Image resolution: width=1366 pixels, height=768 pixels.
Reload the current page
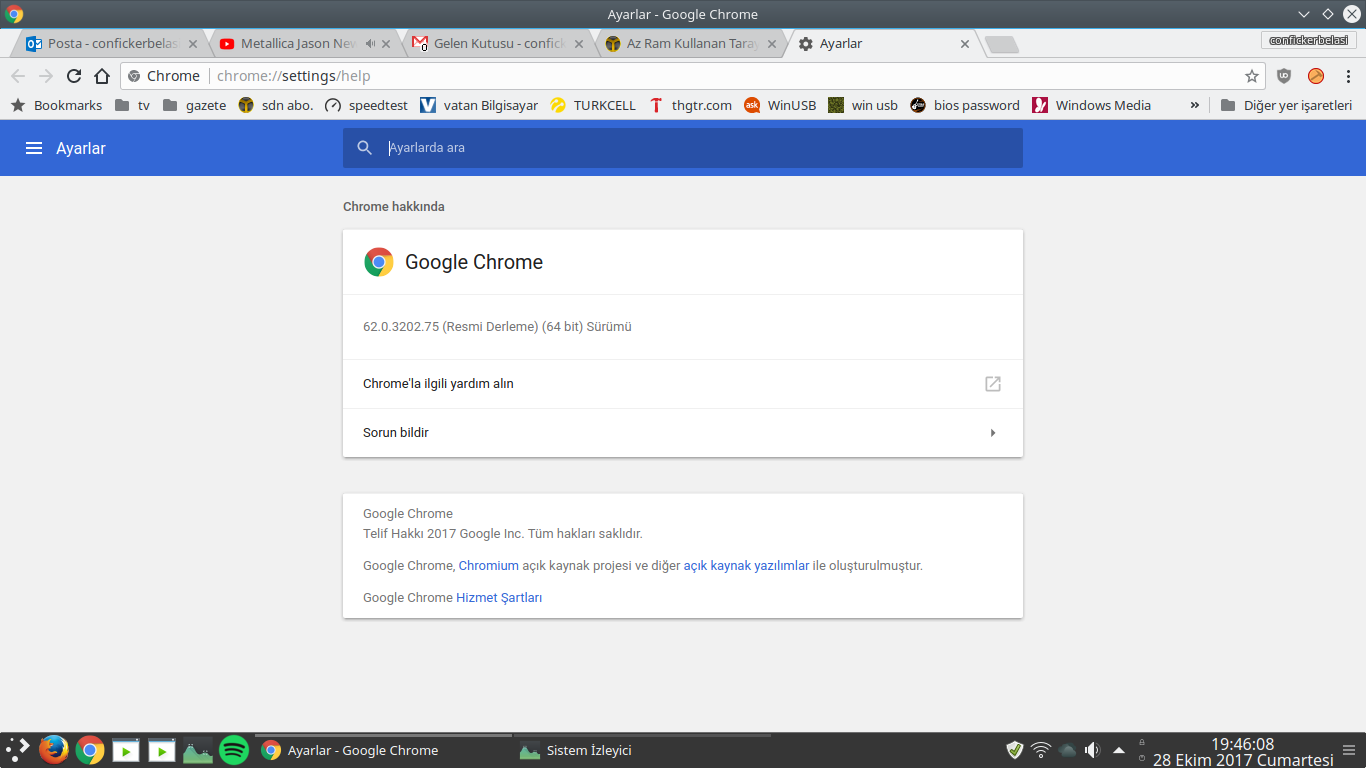tap(74, 76)
